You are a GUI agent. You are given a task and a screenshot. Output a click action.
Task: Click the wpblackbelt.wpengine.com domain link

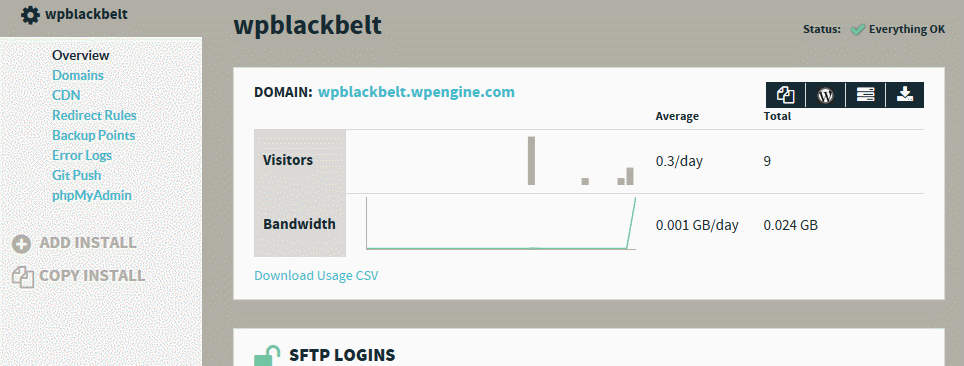tap(416, 92)
